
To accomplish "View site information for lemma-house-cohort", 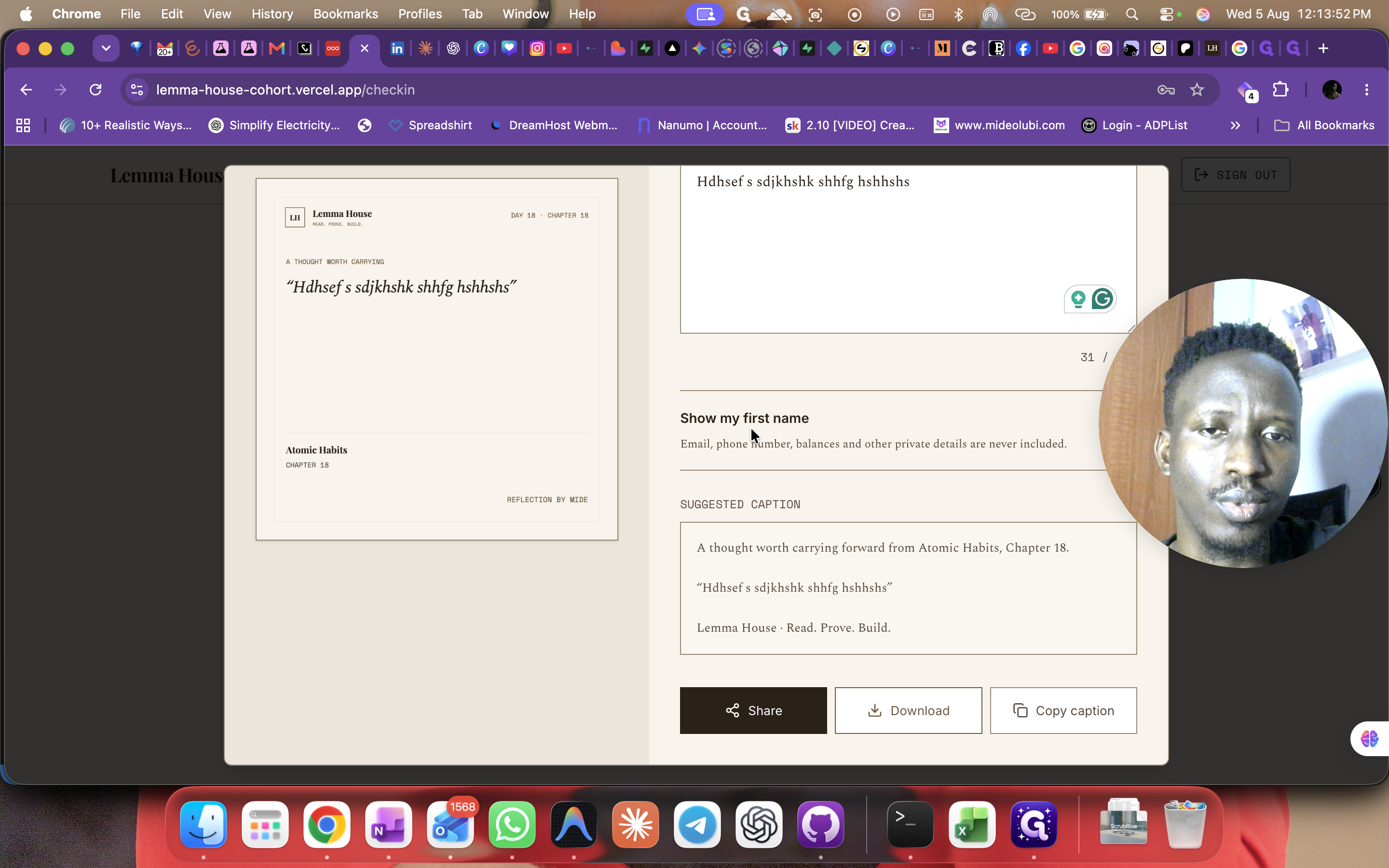I will [137, 90].
